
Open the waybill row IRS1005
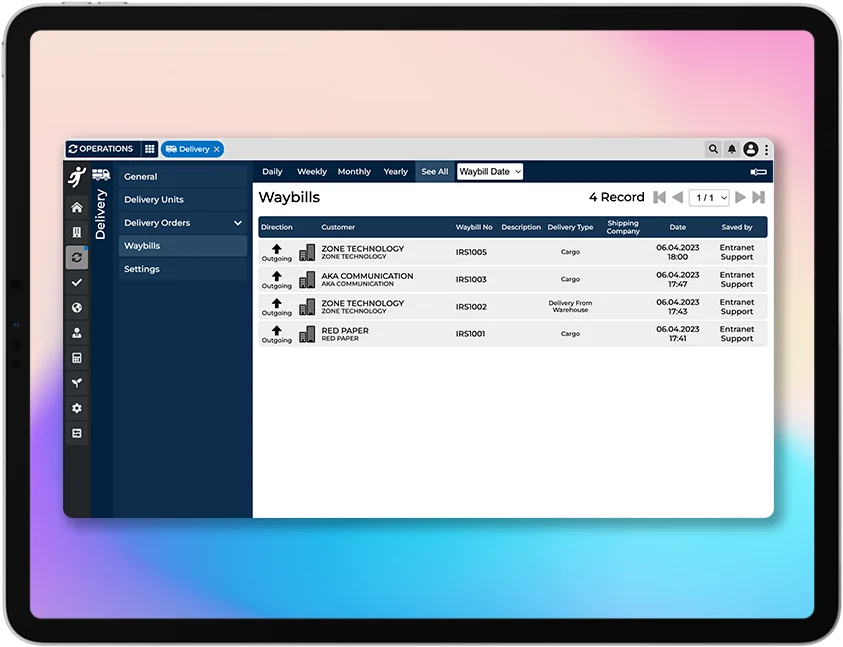pyautogui.click(x=471, y=252)
